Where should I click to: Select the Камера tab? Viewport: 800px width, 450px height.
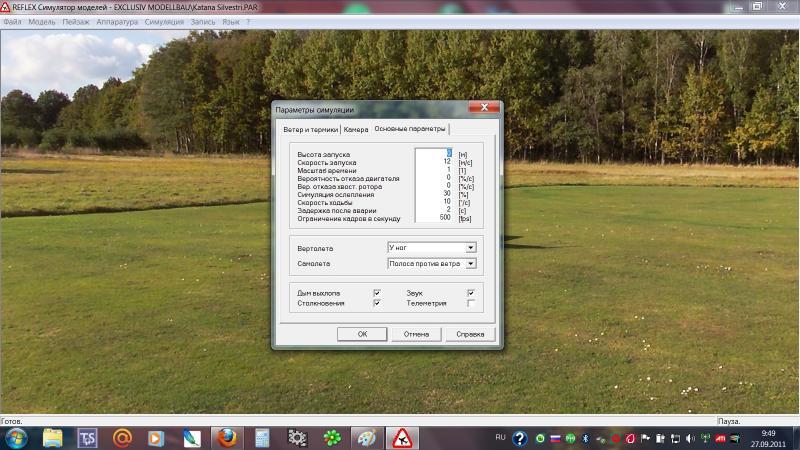pyautogui.click(x=356, y=129)
